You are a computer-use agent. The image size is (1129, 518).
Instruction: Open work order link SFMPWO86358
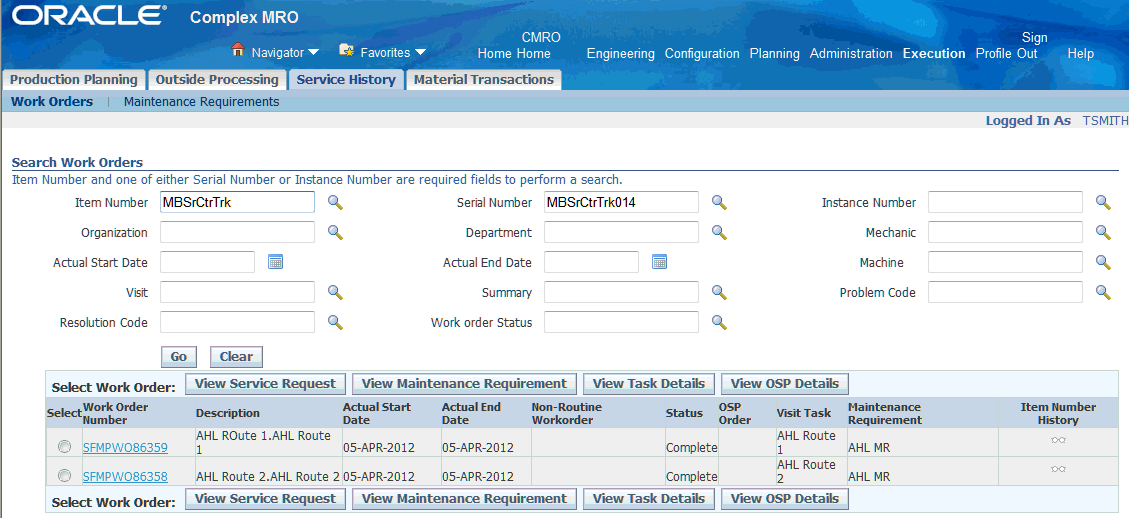125,476
